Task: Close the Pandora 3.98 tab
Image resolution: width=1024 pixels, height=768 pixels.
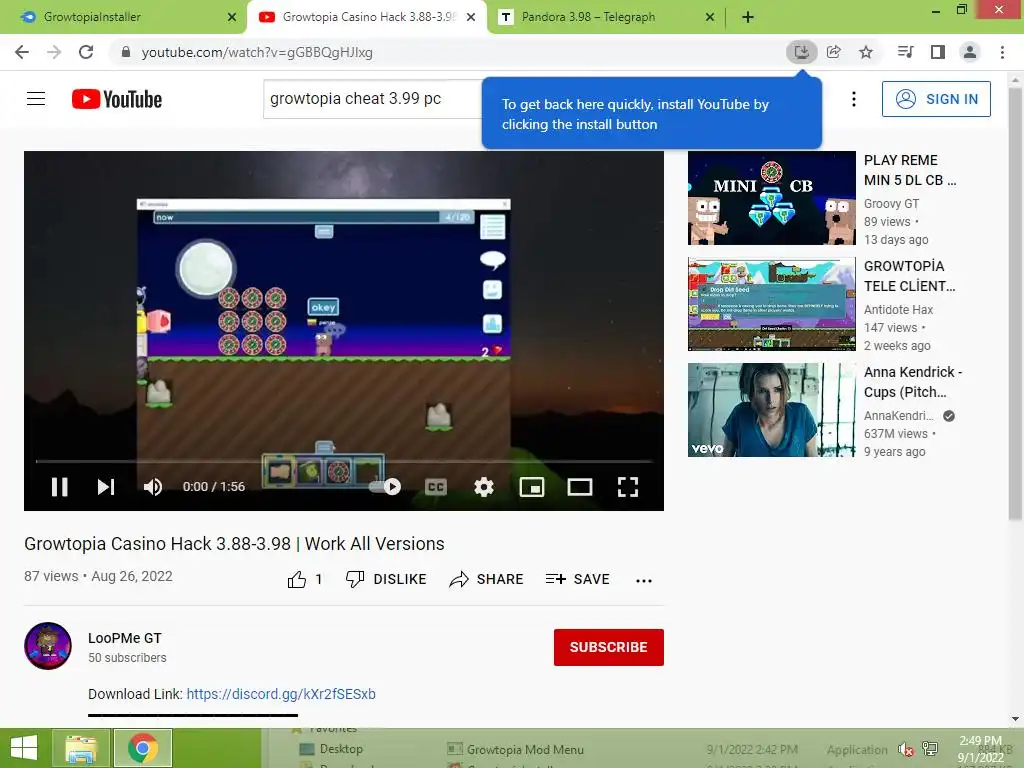Action: [x=710, y=17]
